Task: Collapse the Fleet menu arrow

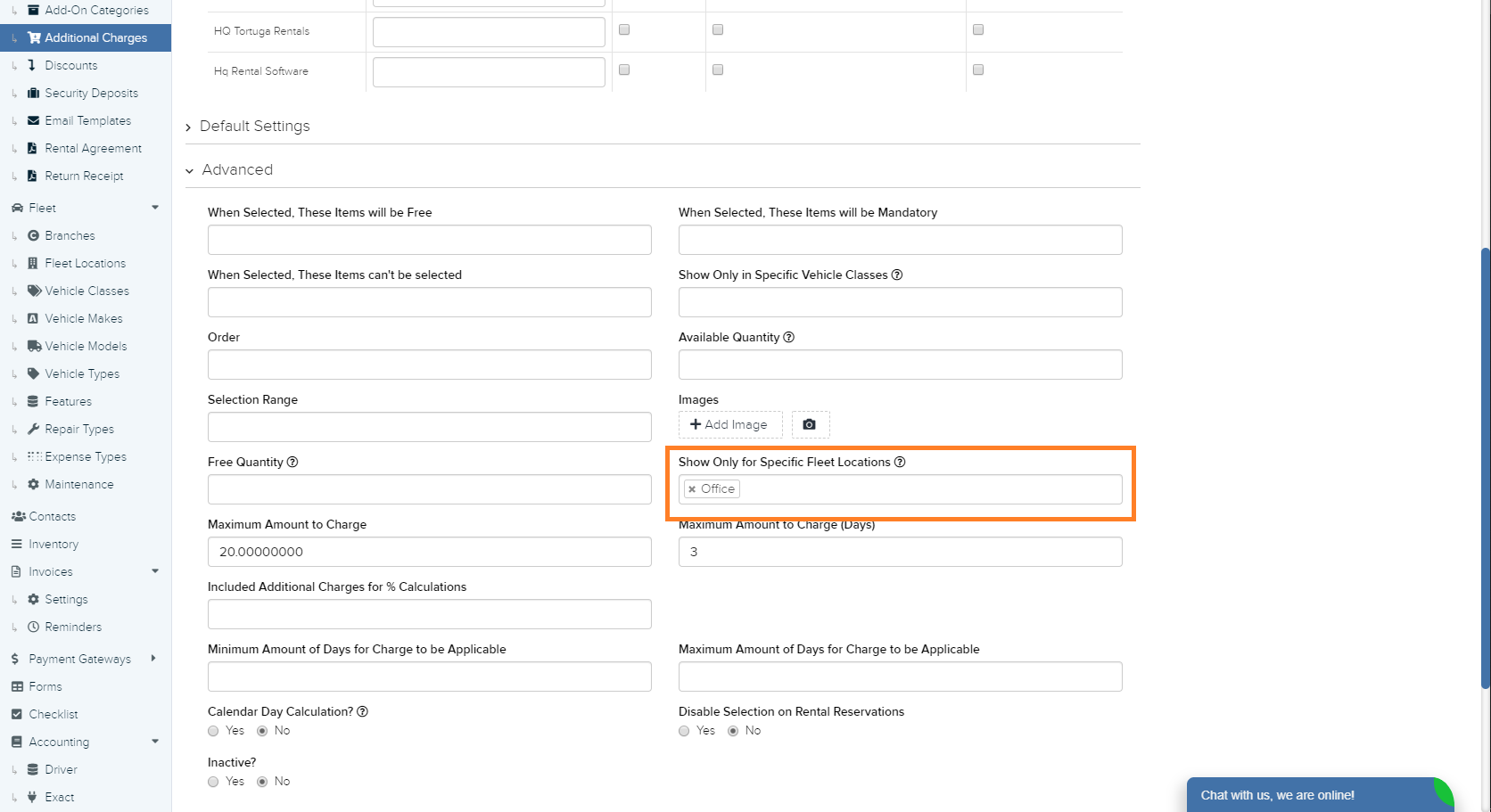Action: tap(155, 208)
